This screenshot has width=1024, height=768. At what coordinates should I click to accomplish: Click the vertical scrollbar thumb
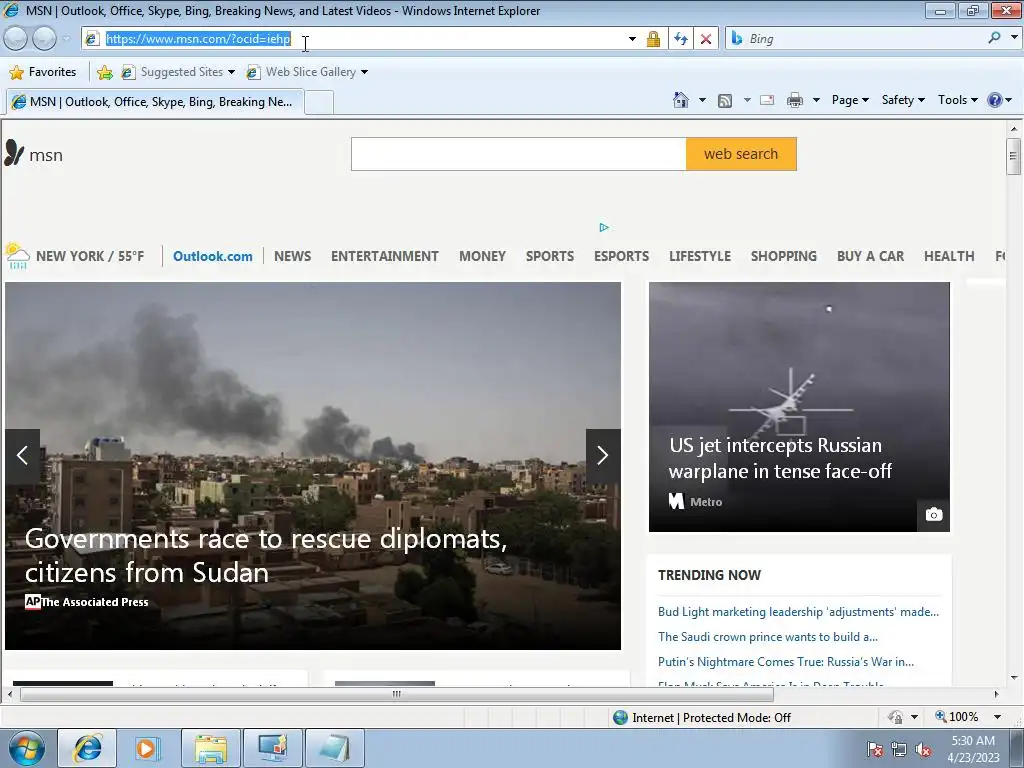(x=1013, y=155)
